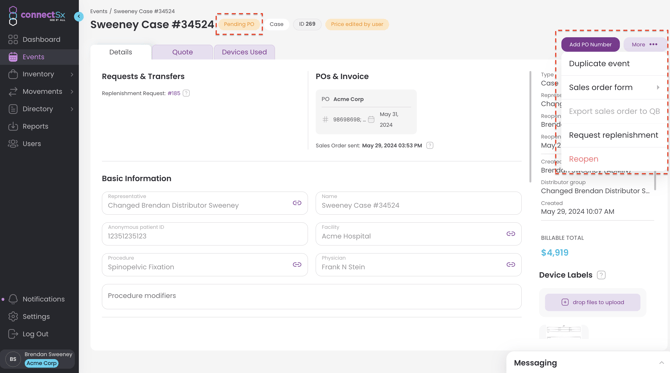Expand the Messaging panel chevron

(x=661, y=363)
